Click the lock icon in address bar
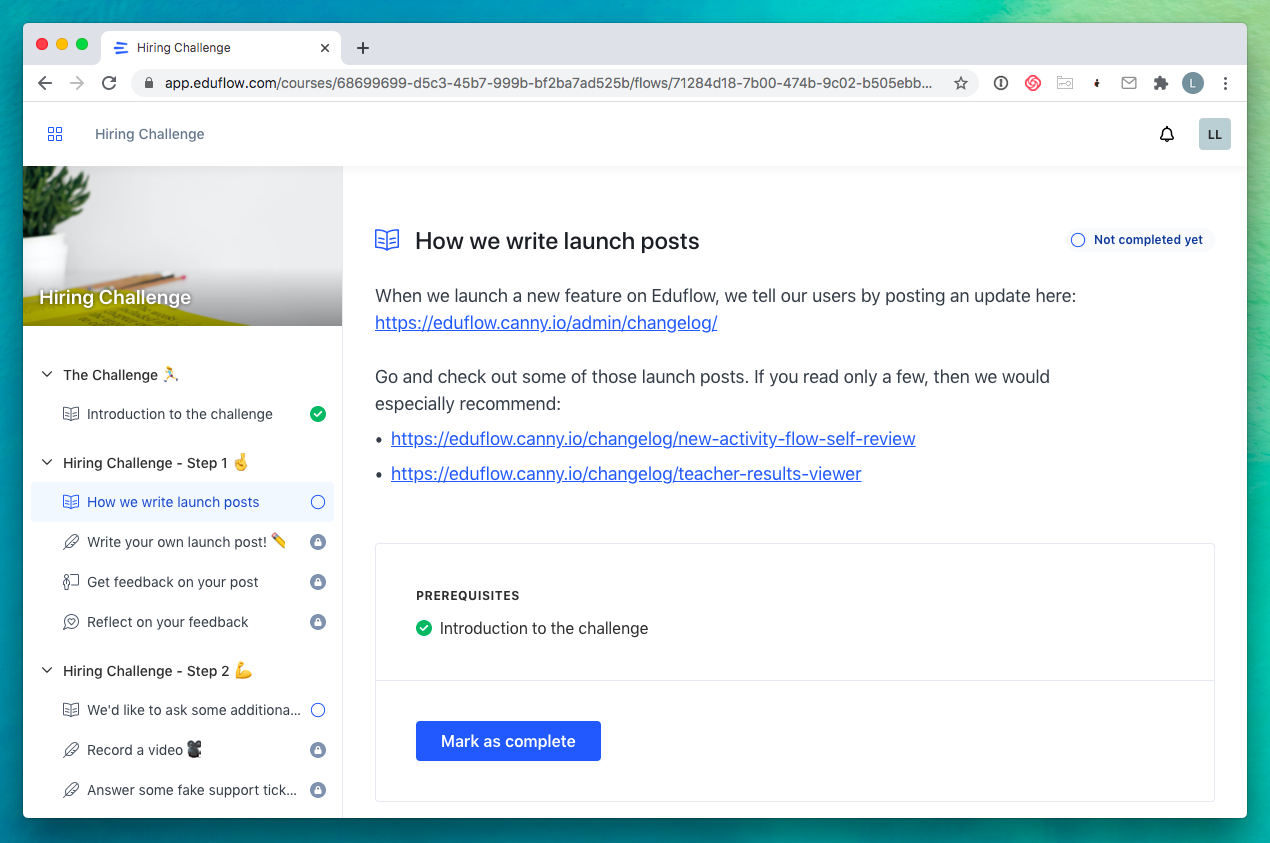1270x843 pixels. coord(149,83)
